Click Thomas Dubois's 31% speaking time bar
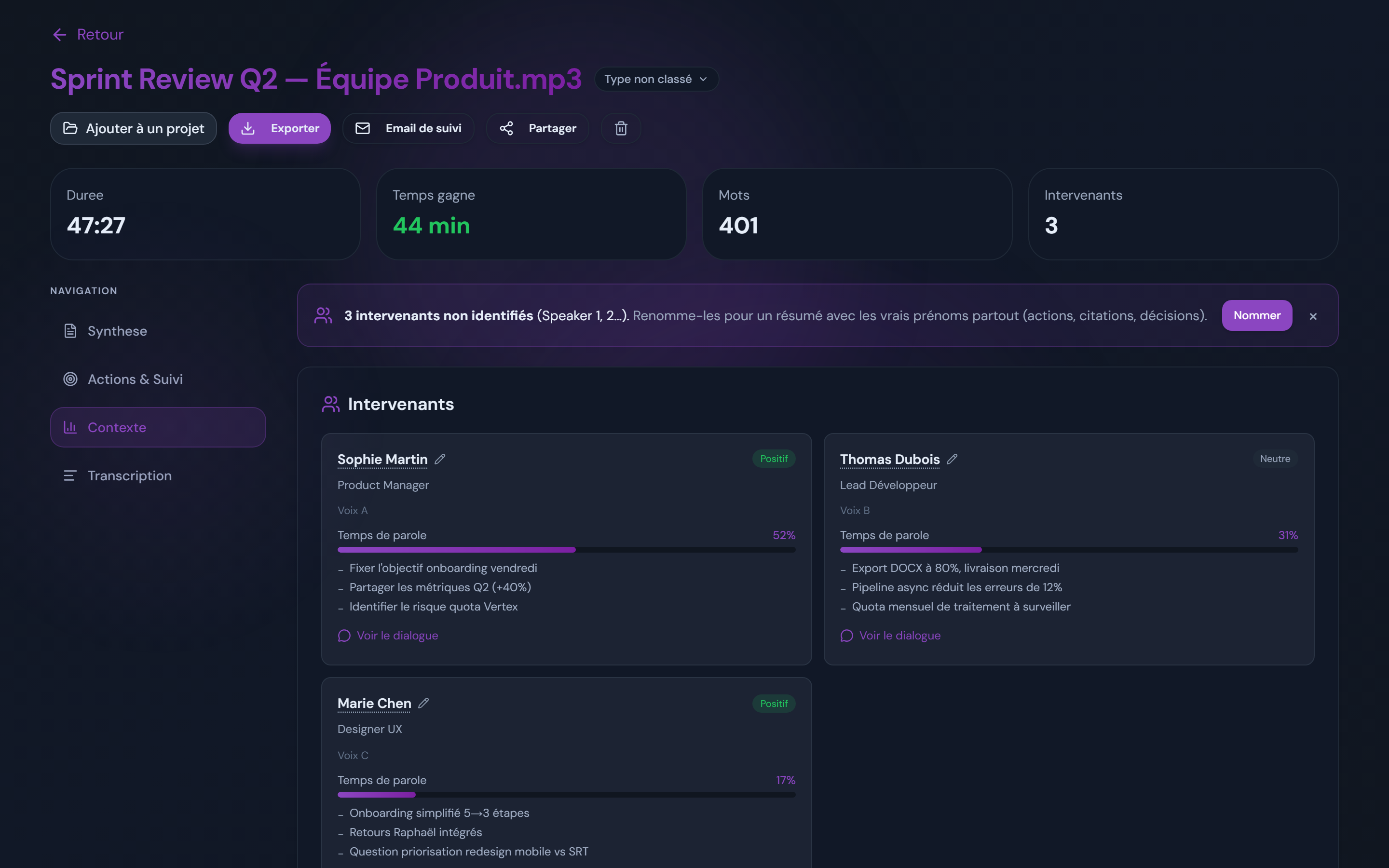 coord(1069,550)
